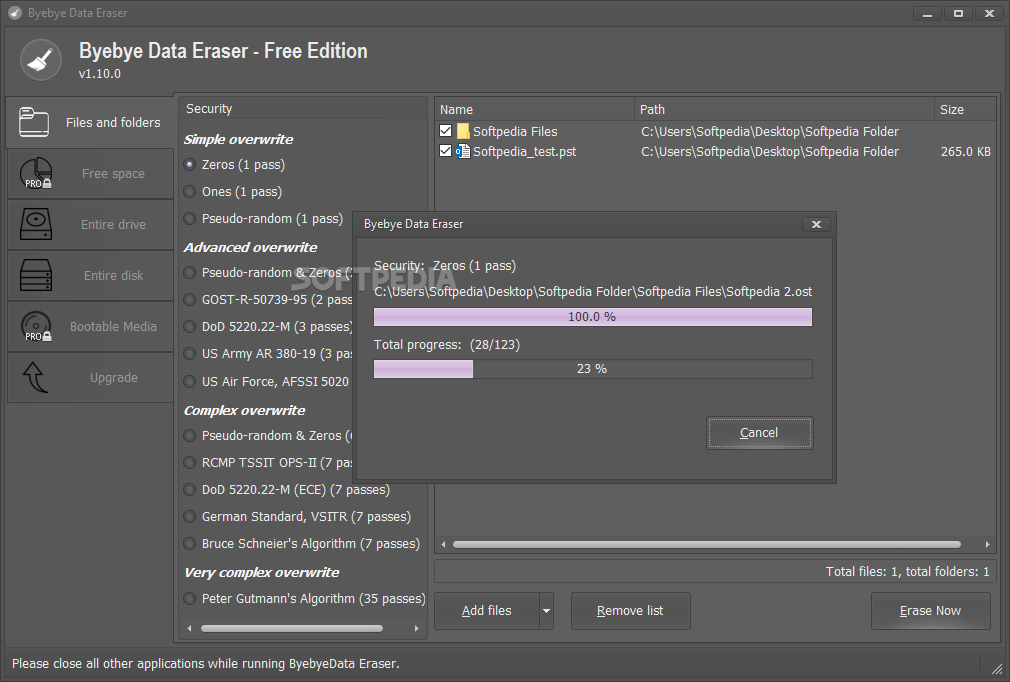
Task: Click the Entire drive disk icon
Action: point(35,224)
